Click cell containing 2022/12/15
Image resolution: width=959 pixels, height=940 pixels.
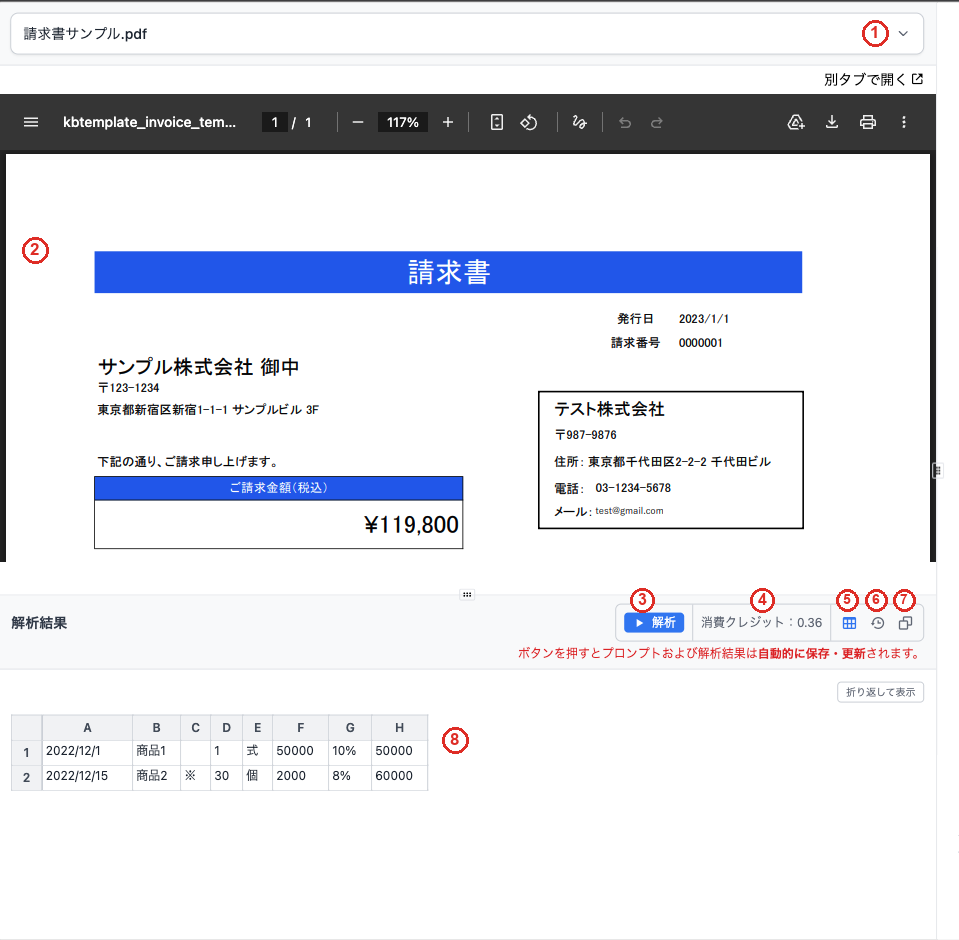click(x=87, y=776)
